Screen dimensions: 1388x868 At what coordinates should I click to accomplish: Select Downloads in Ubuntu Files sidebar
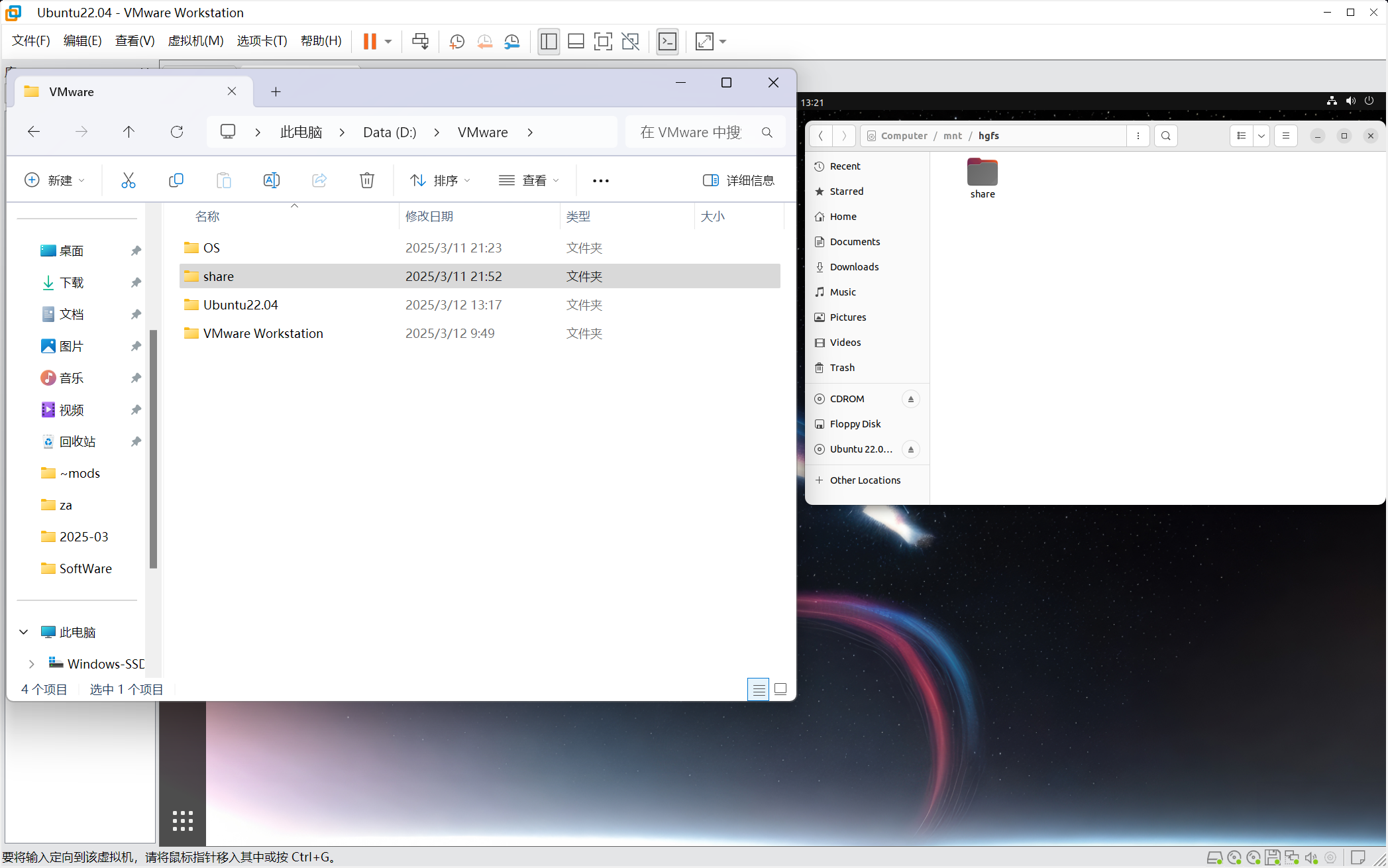(x=854, y=267)
